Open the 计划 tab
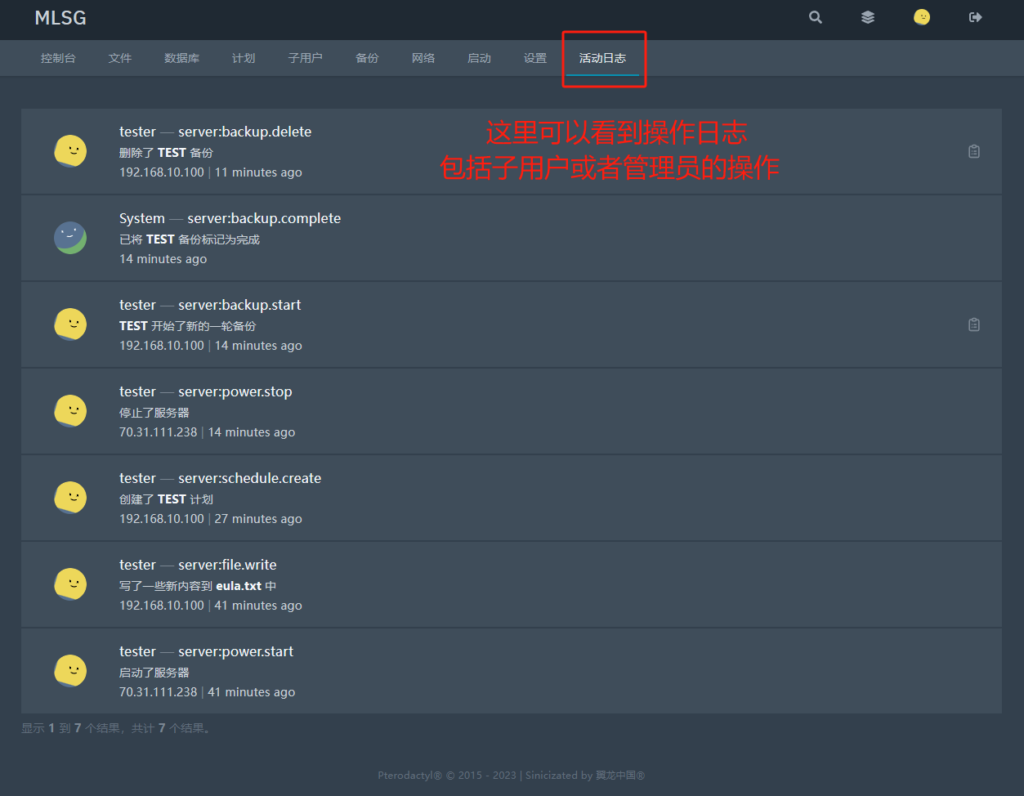 click(x=243, y=57)
